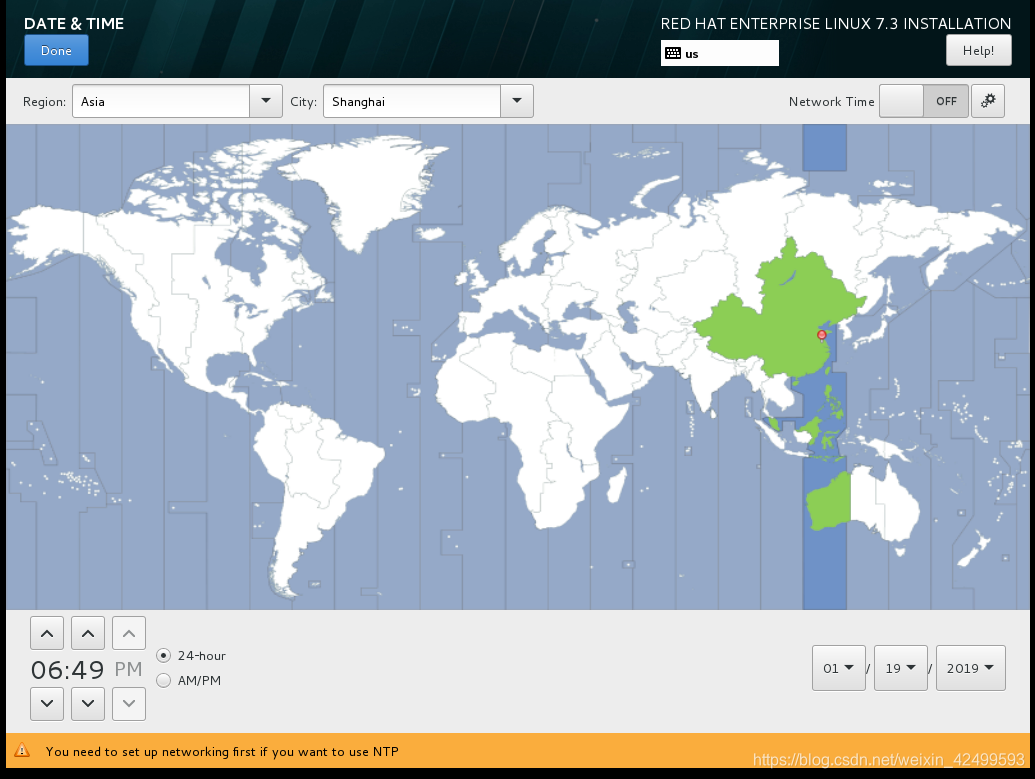
Task: Click the Shanghai red location marker
Action: (x=822, y=335)
